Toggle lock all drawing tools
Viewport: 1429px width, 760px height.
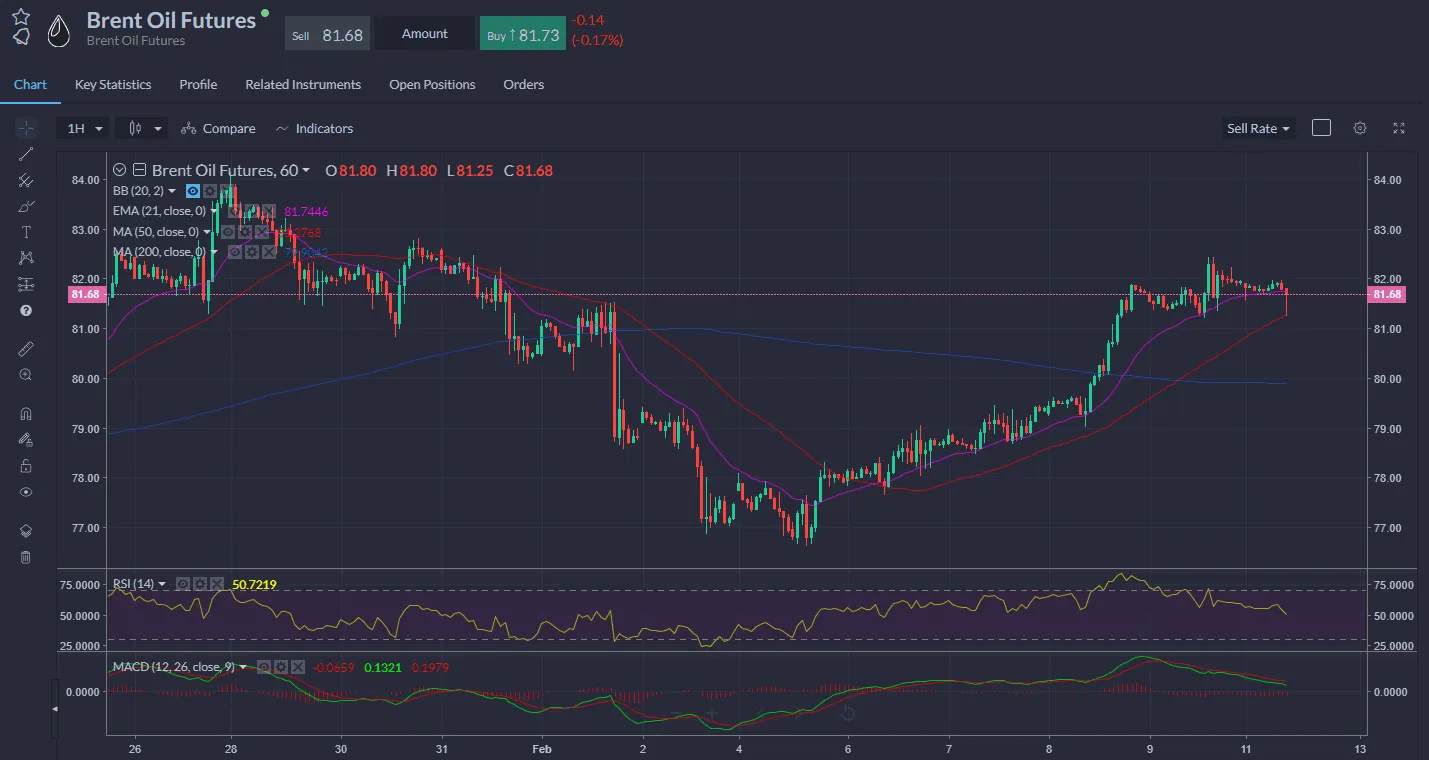[x=26, y=466]
